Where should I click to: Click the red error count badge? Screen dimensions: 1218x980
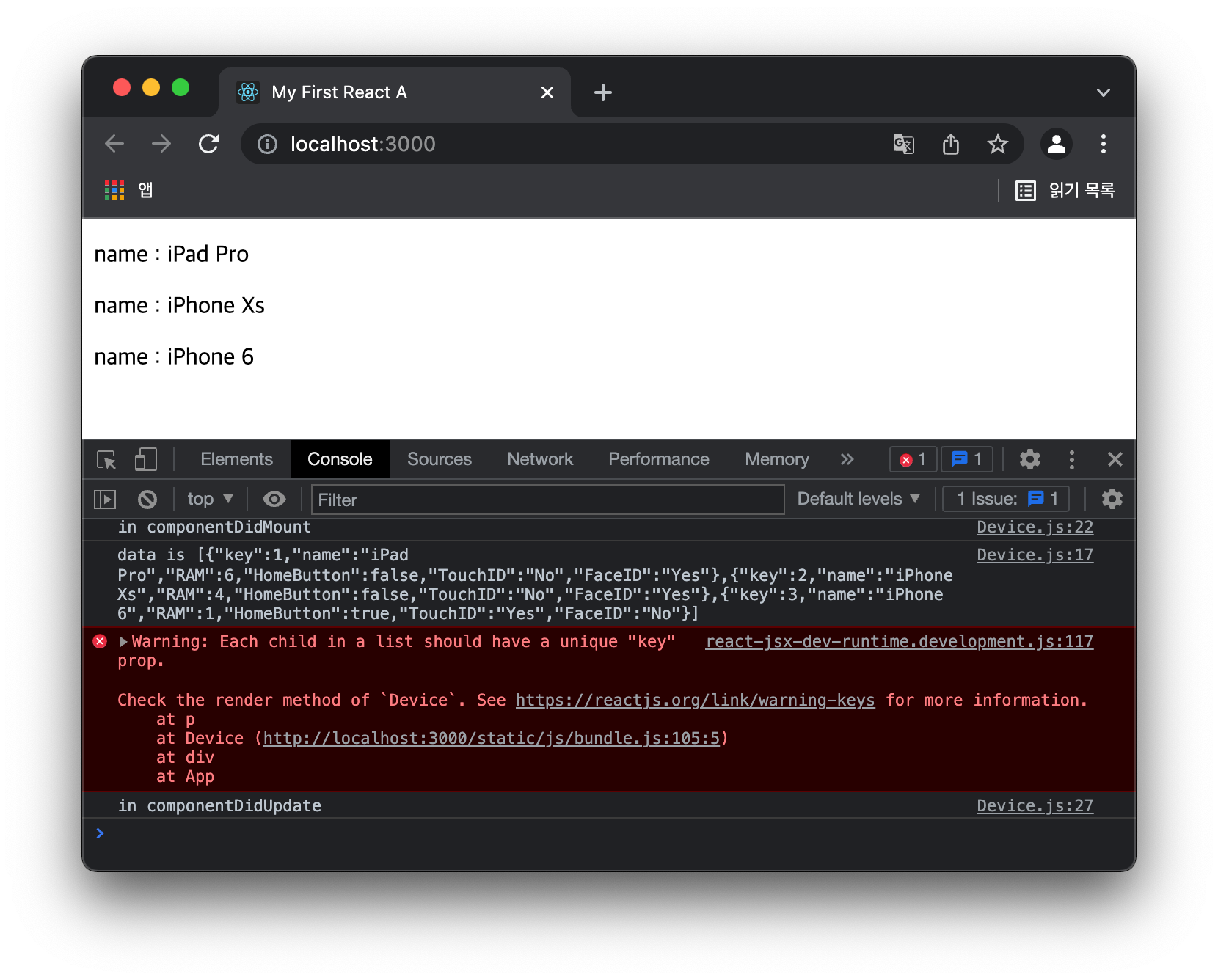913,459
